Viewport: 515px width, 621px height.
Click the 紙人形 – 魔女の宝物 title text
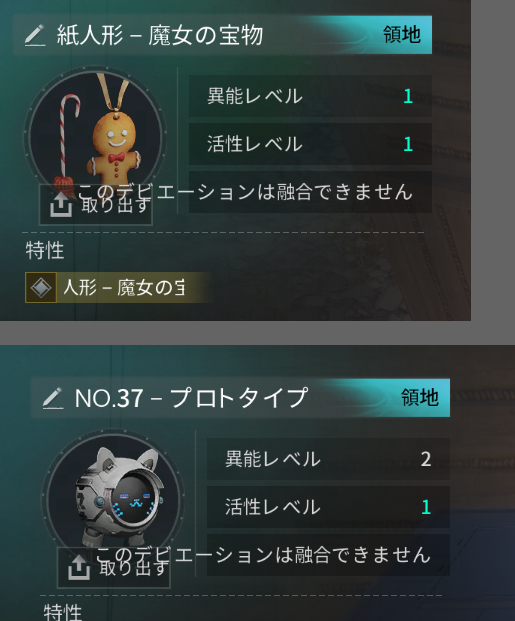tap(160, 35)
